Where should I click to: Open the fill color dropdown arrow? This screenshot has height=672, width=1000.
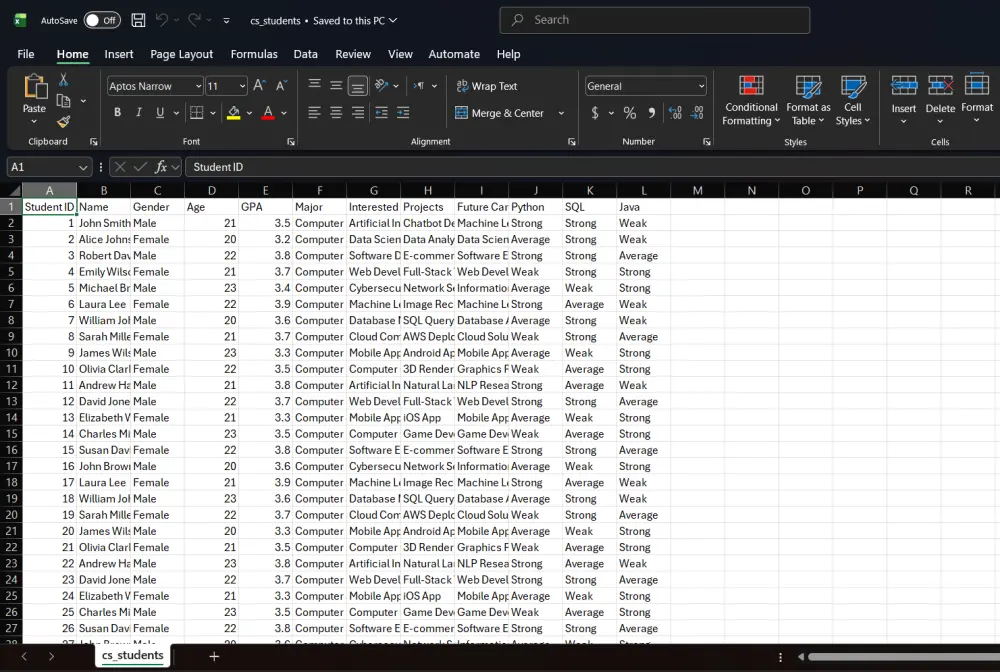tap(249, 113)
